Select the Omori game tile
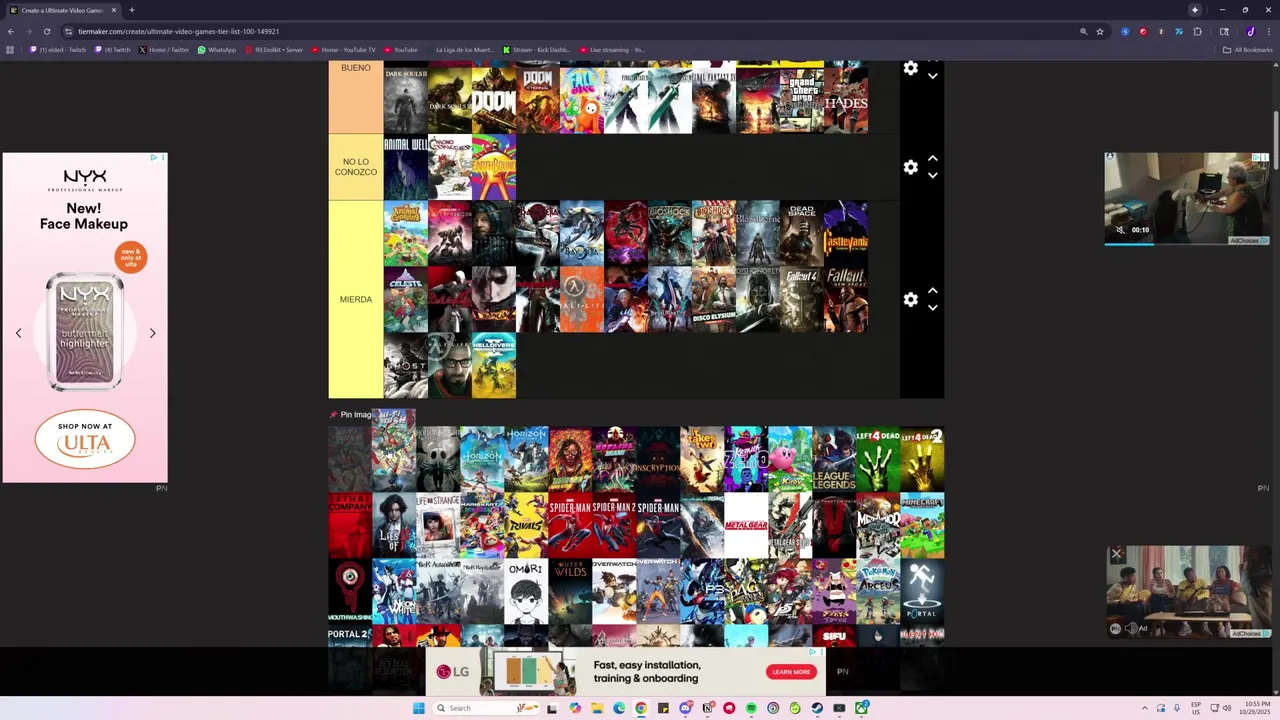 point(526,591)
